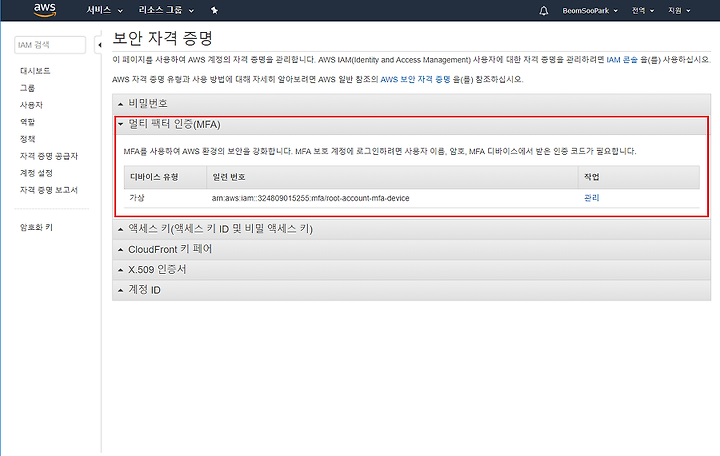Viewport: 720px width, 456px height.
Task: Open the 리소스 그룹 dropdown menu
Action: pos(166,10)
